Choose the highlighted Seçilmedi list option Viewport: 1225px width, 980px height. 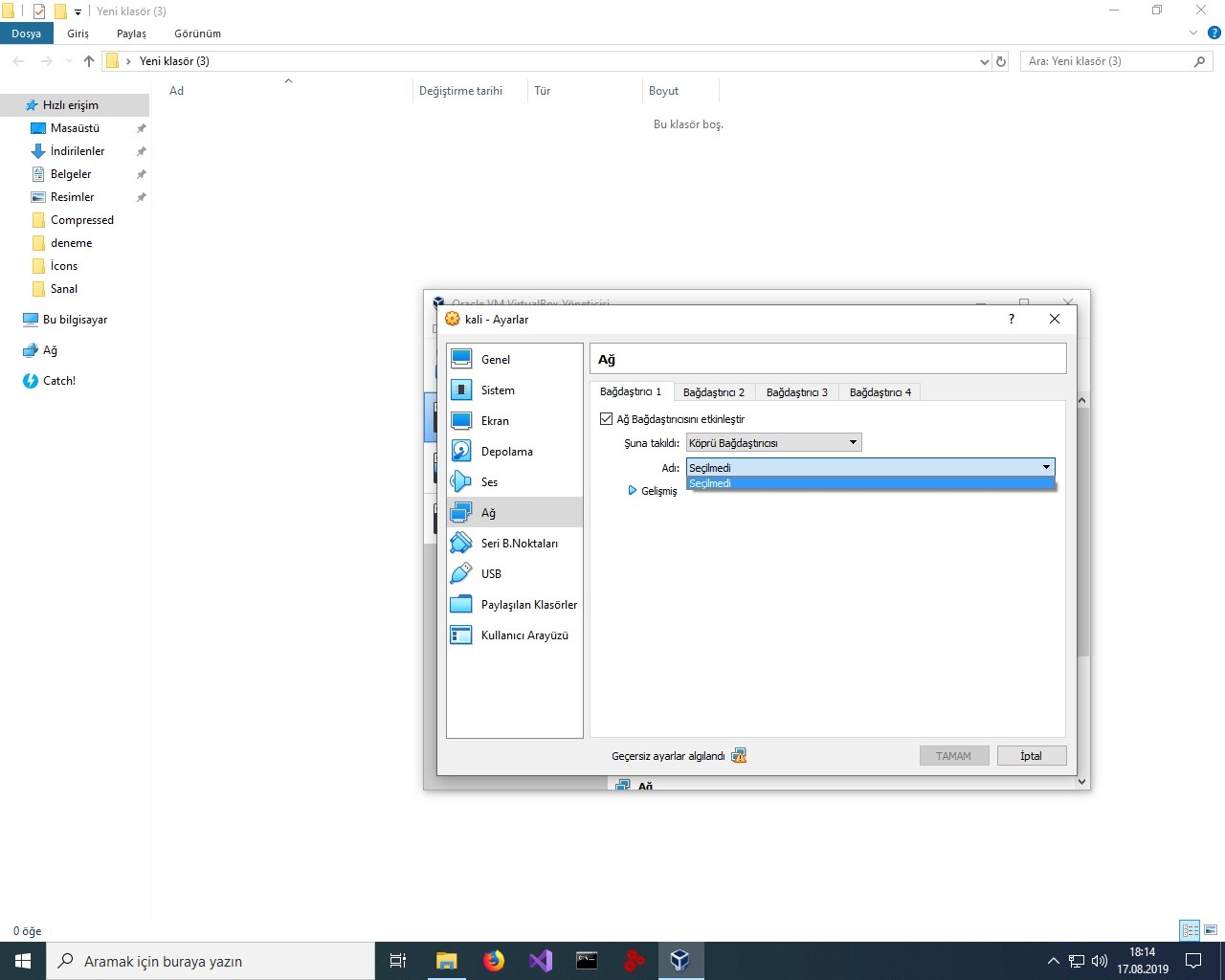tap(870, 483)
